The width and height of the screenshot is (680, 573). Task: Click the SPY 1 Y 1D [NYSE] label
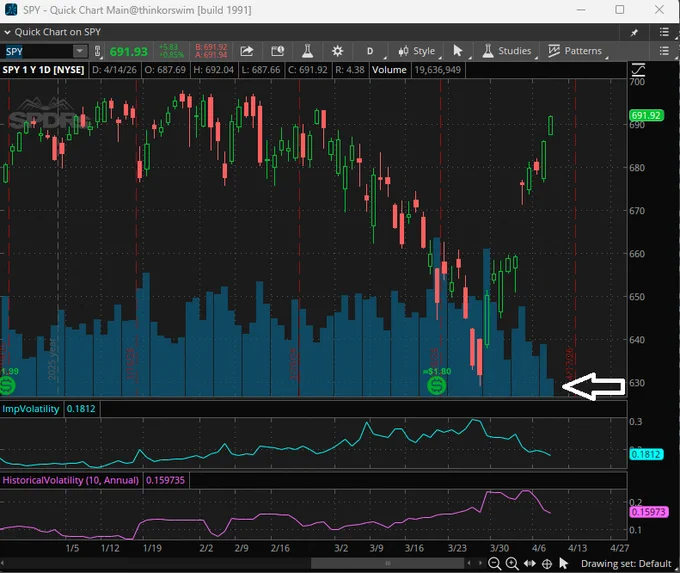pyautogui.click(x=43, y=70)
